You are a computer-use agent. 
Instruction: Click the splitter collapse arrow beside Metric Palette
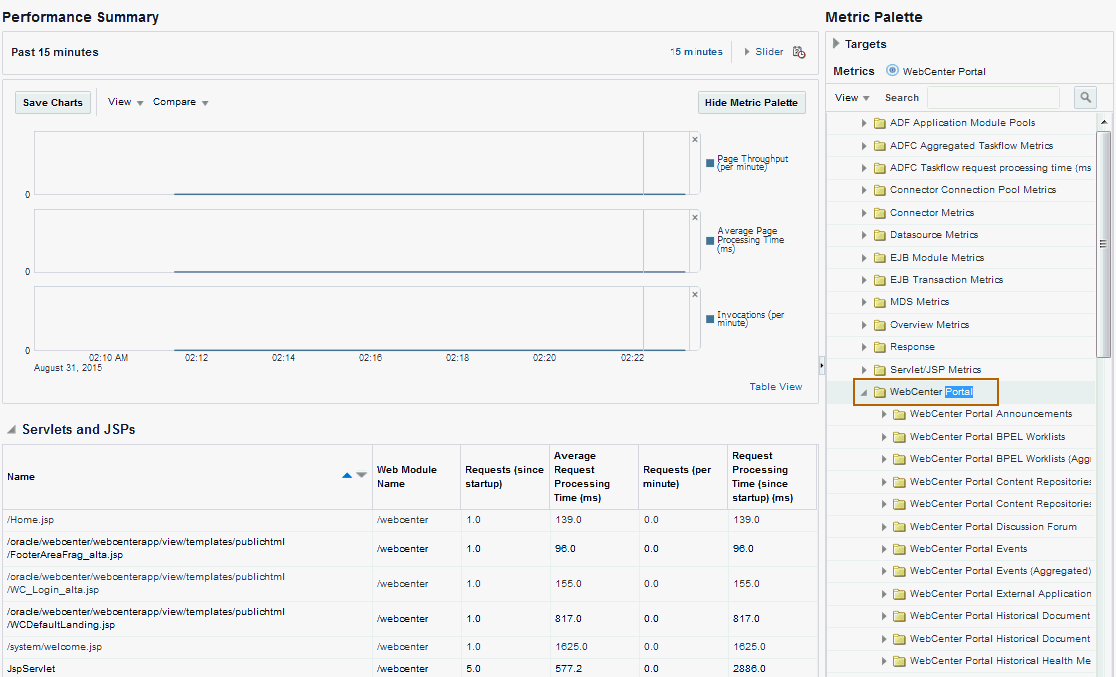[821, 364]
